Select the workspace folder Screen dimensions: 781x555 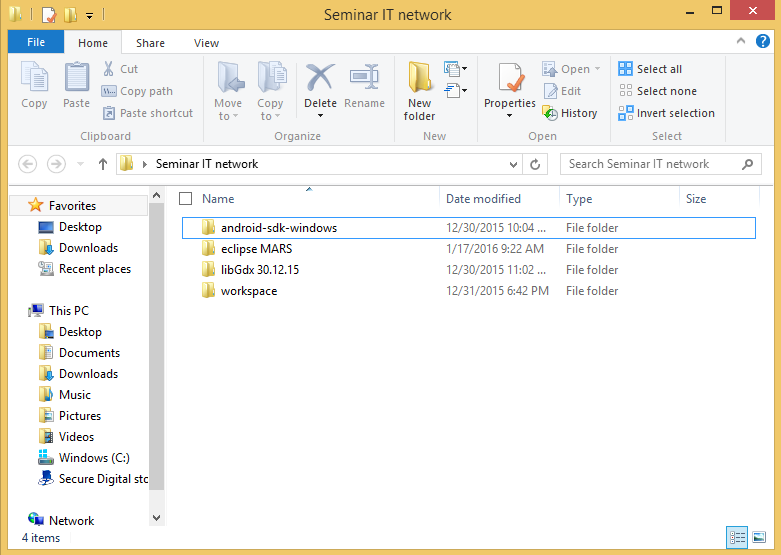469,290
